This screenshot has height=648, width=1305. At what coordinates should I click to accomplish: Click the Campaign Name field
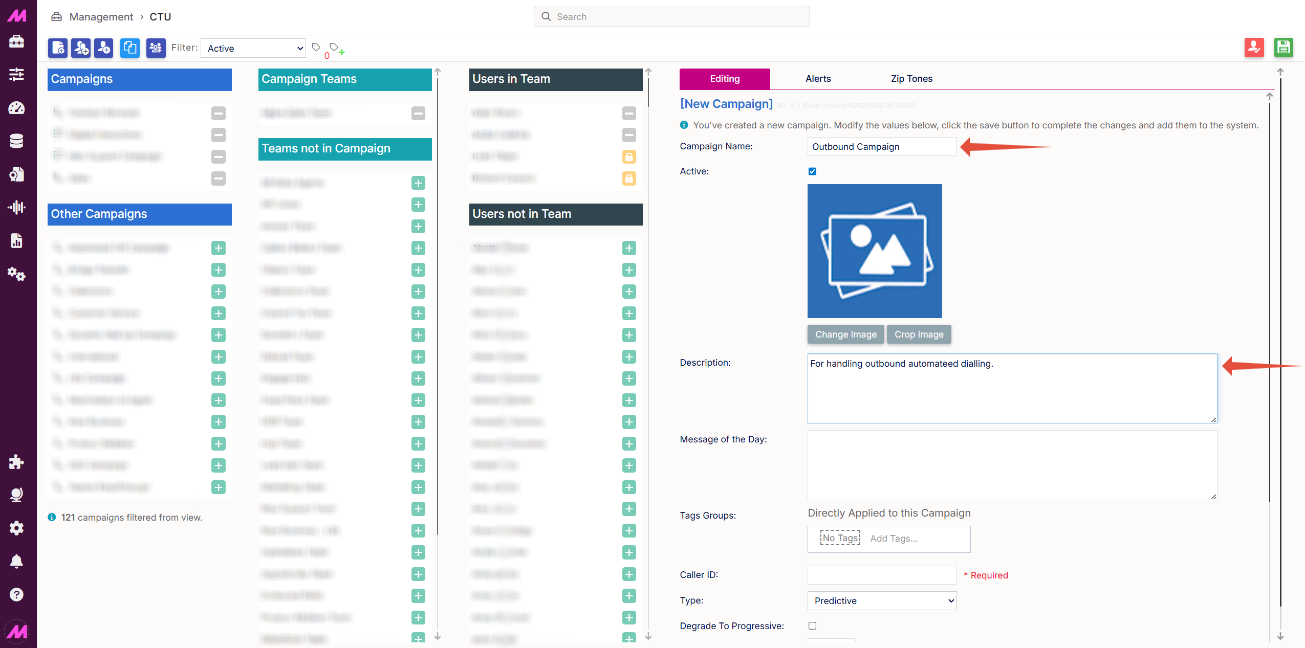tap(882, 146)
